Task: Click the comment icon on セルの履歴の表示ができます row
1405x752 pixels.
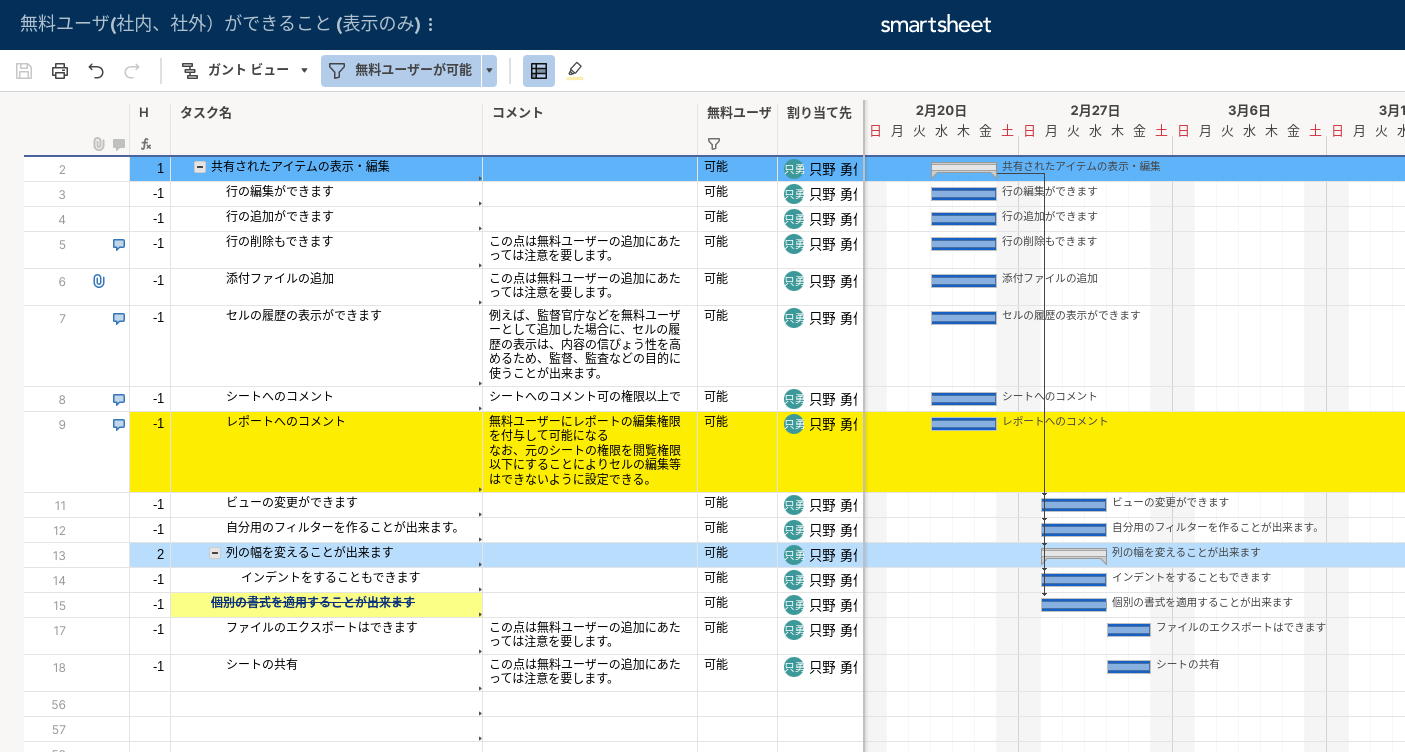Action: click(118, 317)
